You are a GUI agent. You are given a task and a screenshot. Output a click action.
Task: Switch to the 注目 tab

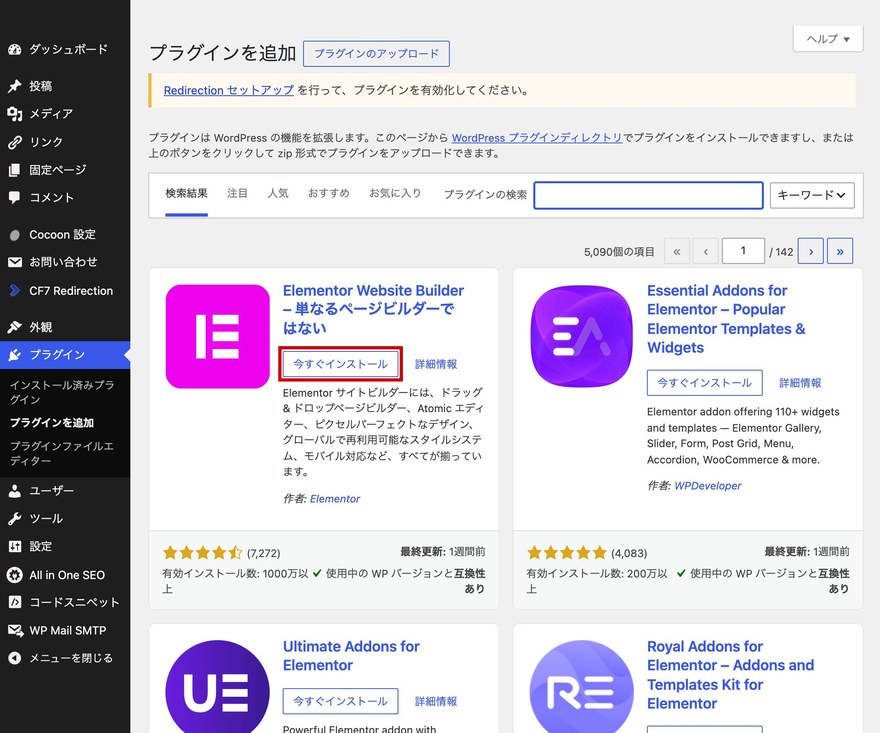click(x=237, y=194)
